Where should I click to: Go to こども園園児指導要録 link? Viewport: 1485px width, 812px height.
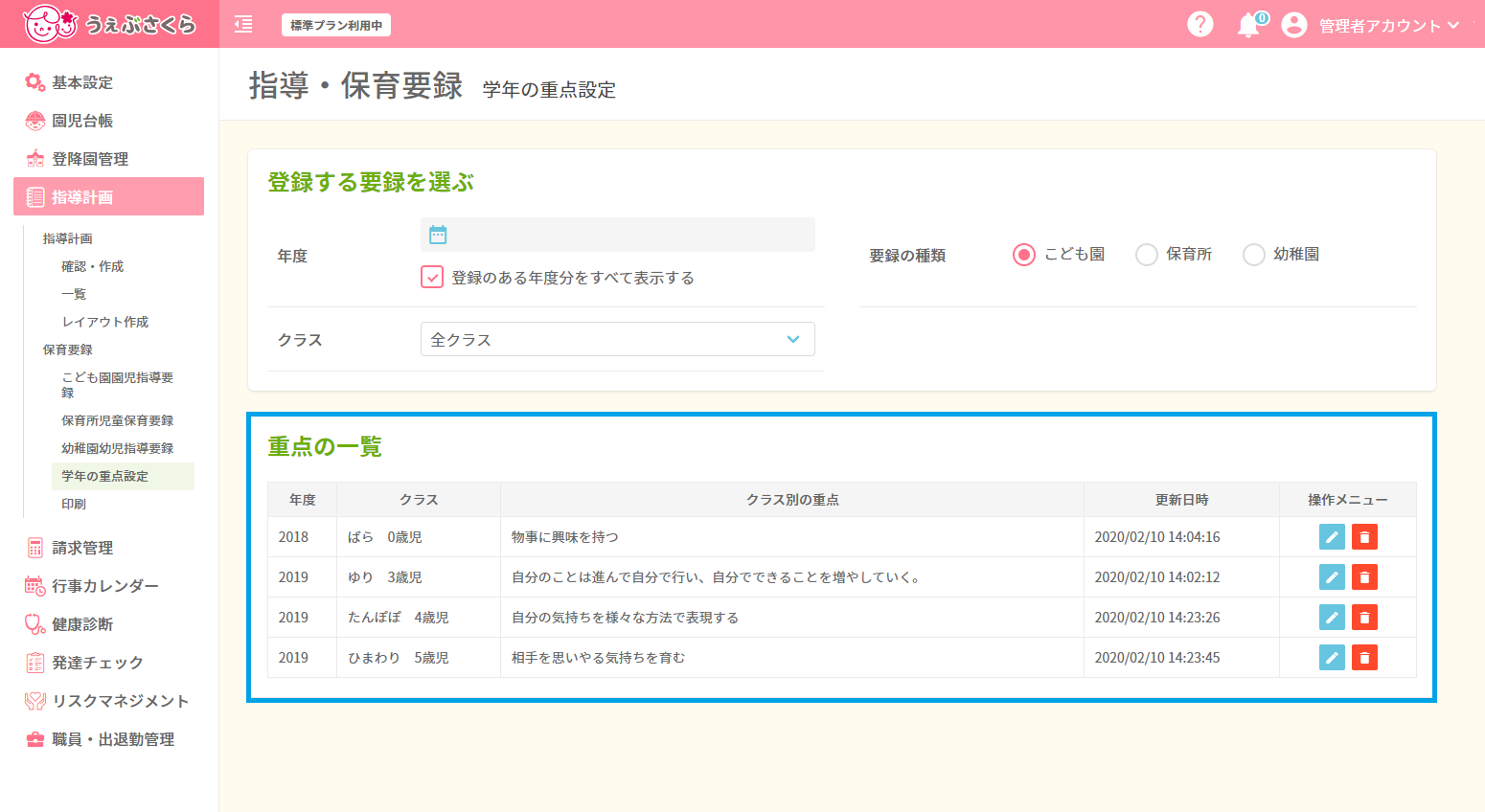[118, 385]
